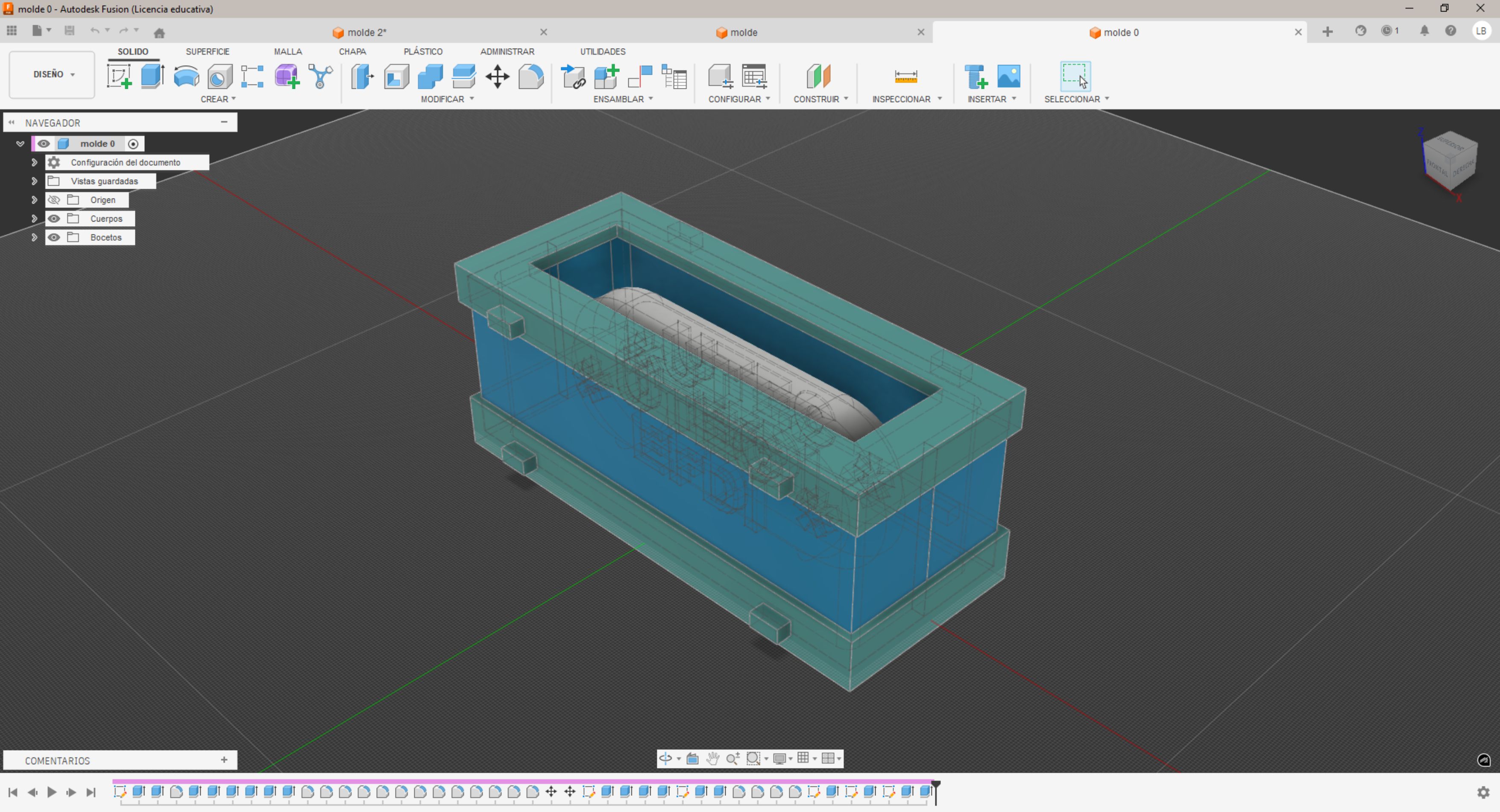Expand the Cuerpos tree node
The width and height of the screenshot is (1500, 812).
click(34, 219)
